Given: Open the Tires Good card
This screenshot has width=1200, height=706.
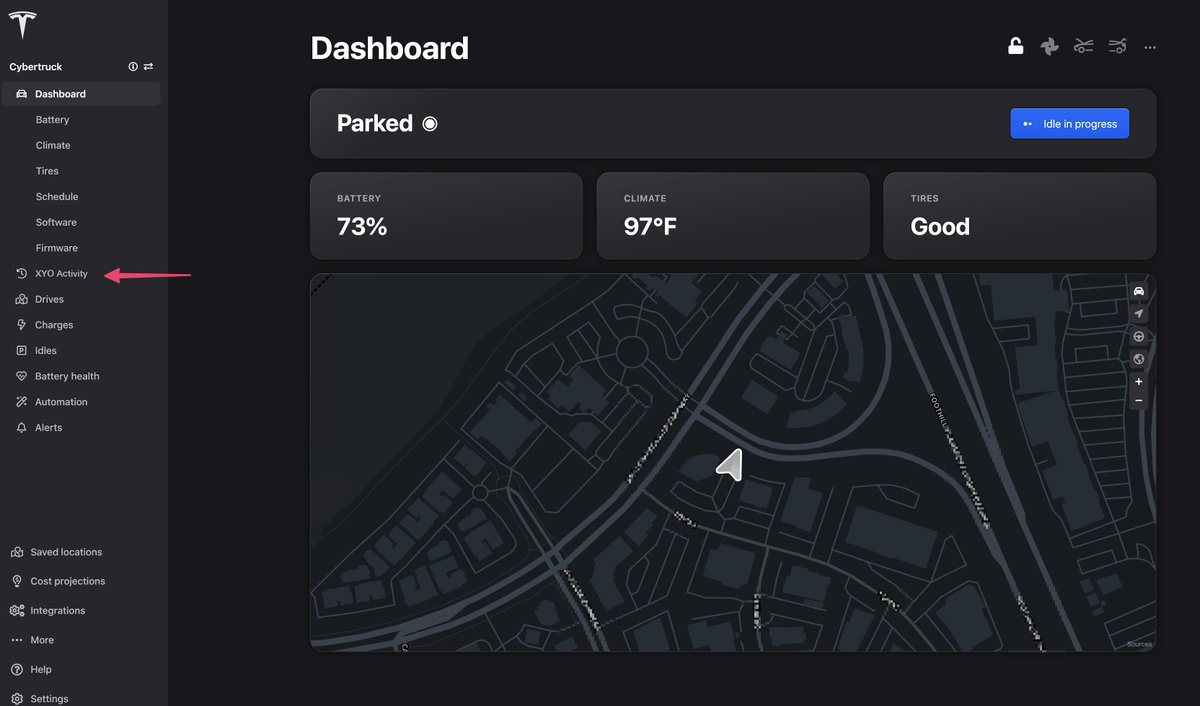Looking at the screenshot, I should [1019, 216].
